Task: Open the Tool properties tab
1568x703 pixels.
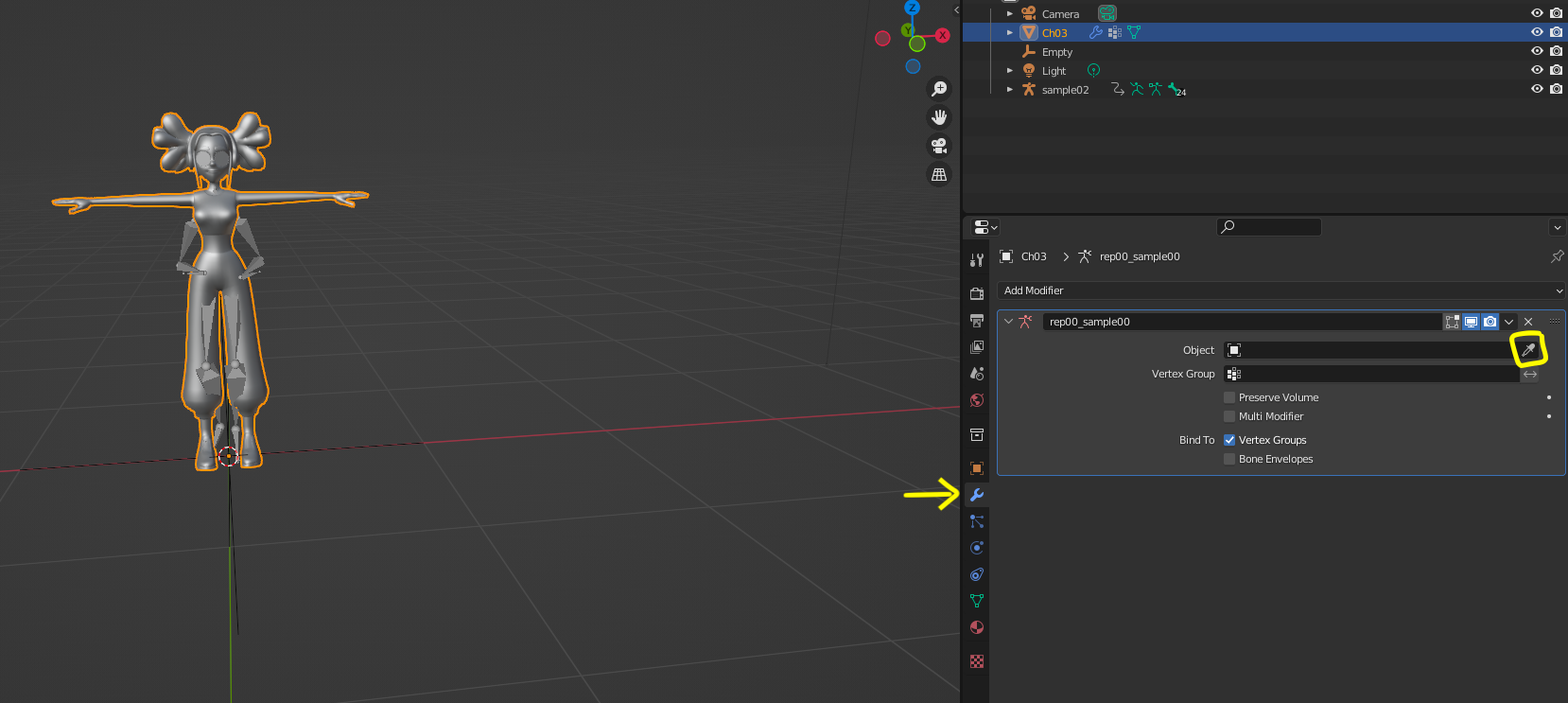Action: 977,259
